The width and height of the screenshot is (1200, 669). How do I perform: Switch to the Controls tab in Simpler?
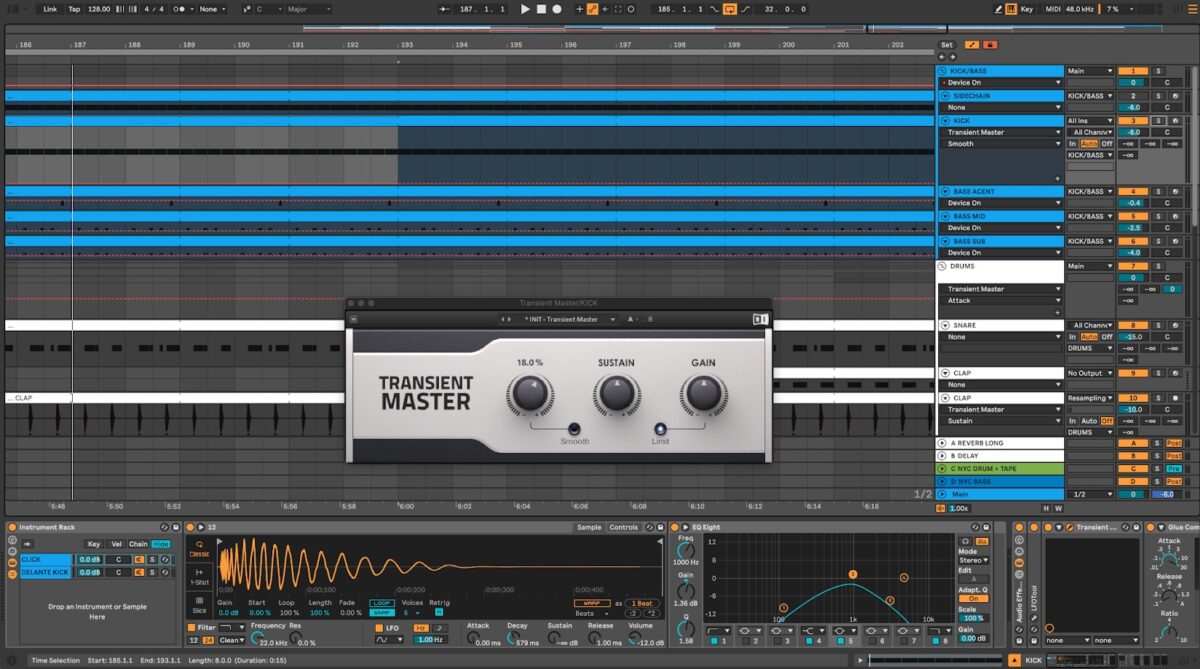624,527
